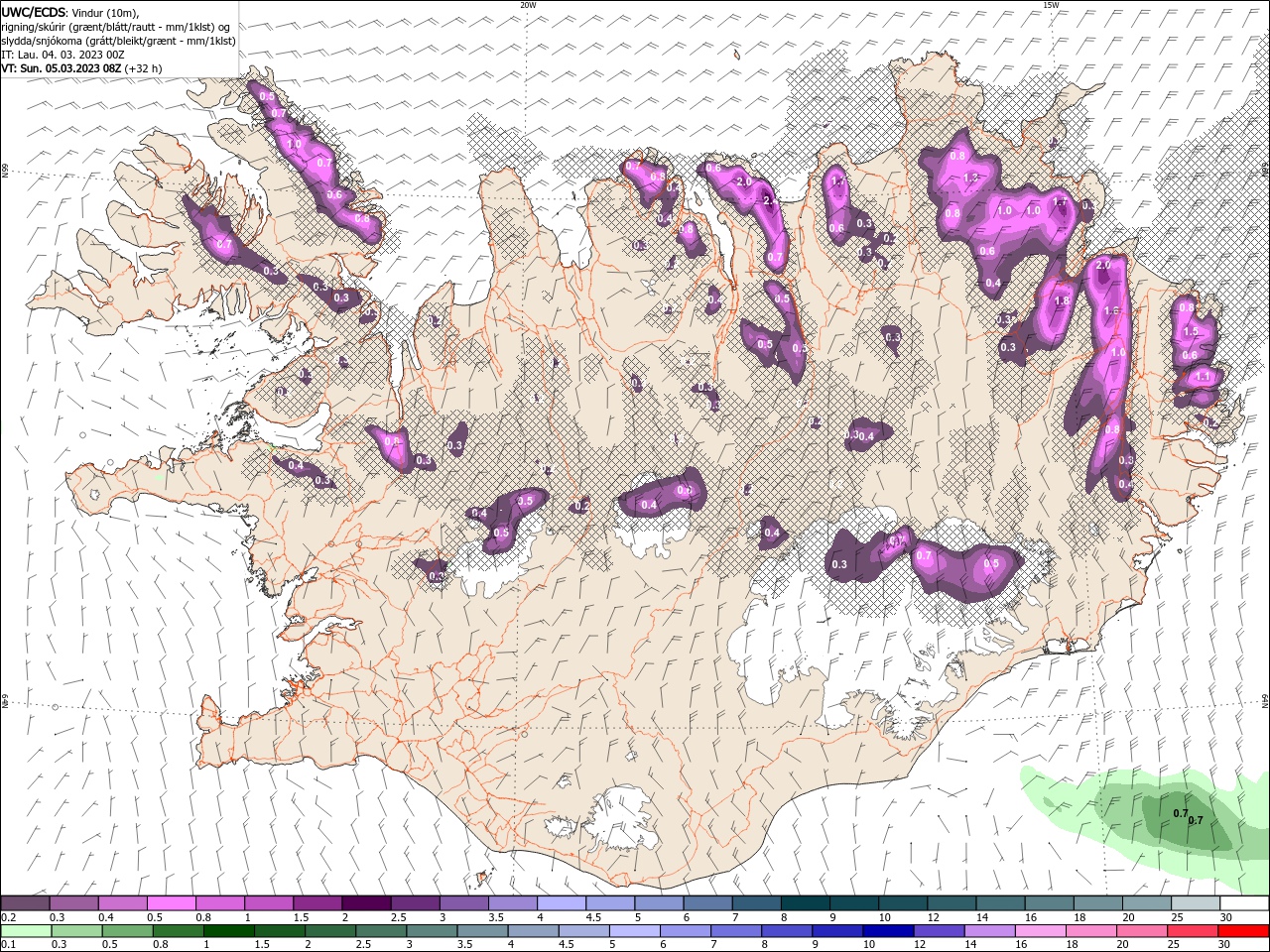Pick the deep blue lower legend swatch at 10
Viewport: 1270px width, 952px height.
[x=889, y=930]
